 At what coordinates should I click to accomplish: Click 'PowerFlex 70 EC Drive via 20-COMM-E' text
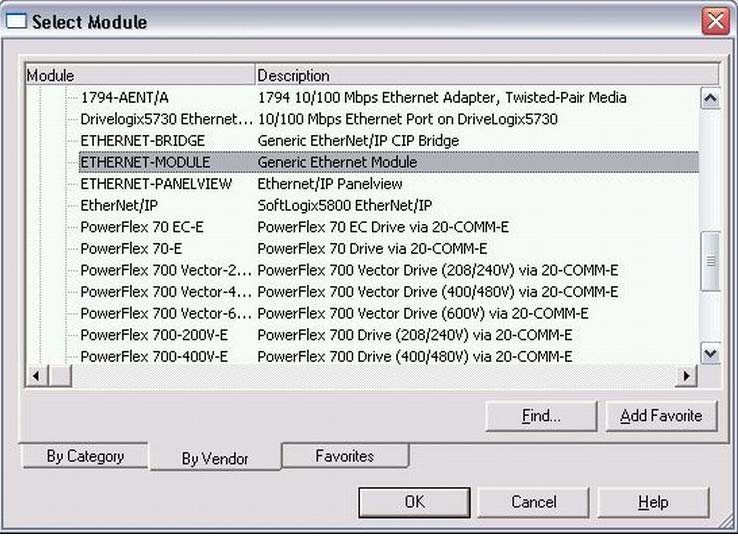[x=383, y=227]
